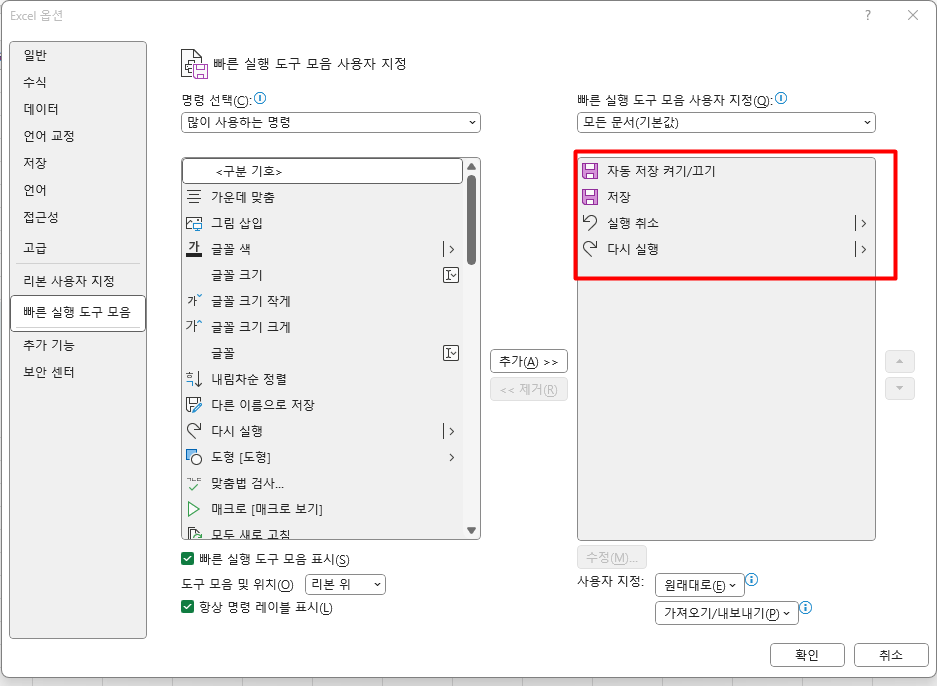Screen dimensions: 937x686
Task: Click the 내림차순 정렬 sort icon
Action: pos(194,378)
